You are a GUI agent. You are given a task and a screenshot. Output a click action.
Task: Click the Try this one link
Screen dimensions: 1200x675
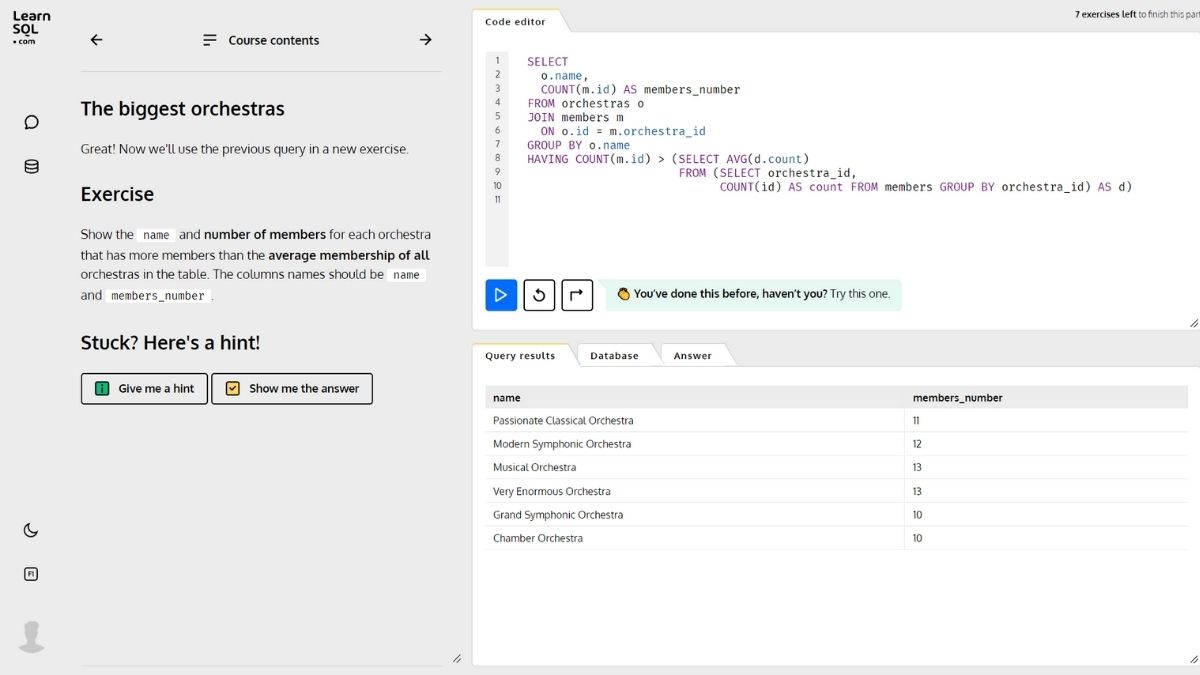point(860,294)
